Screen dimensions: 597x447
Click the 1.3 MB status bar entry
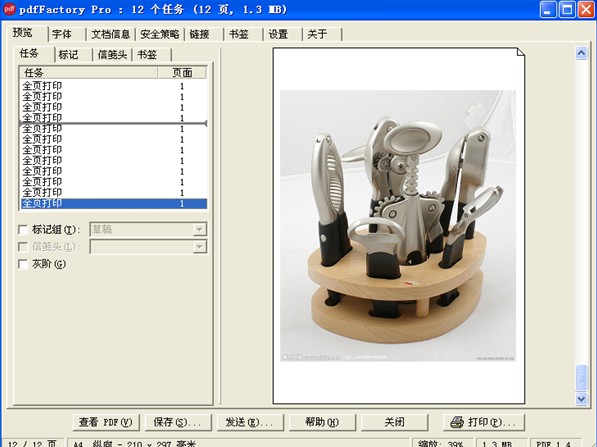(501, 443)
